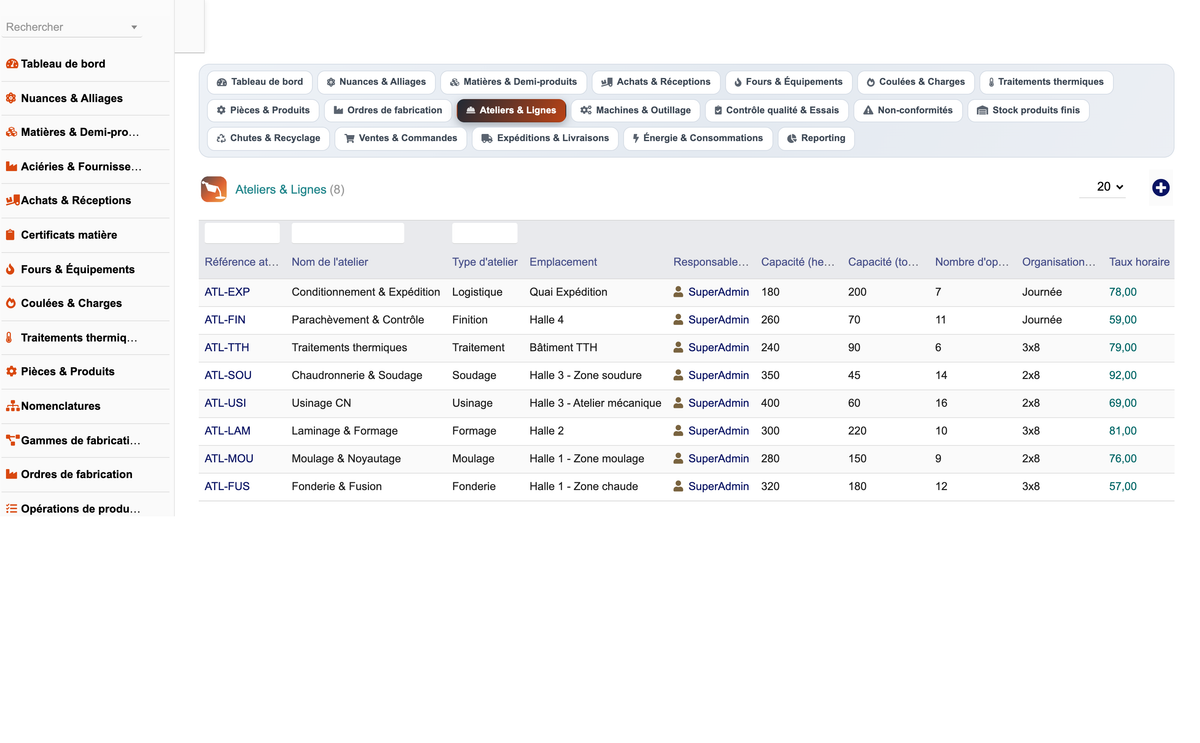1200x743 pixels.
Task: Click the Tableau de bord sidebar icon
Action: coord(12,64)
